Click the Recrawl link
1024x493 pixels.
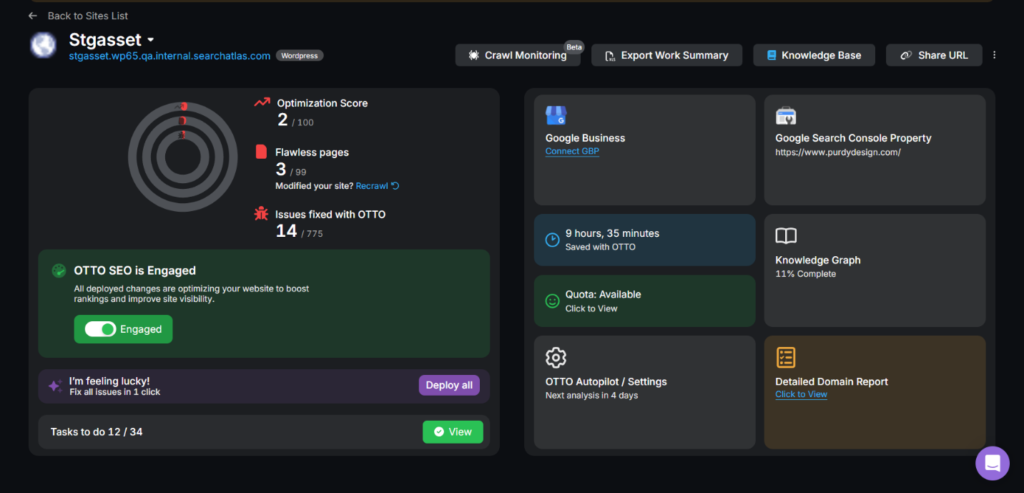click(372, 186)
